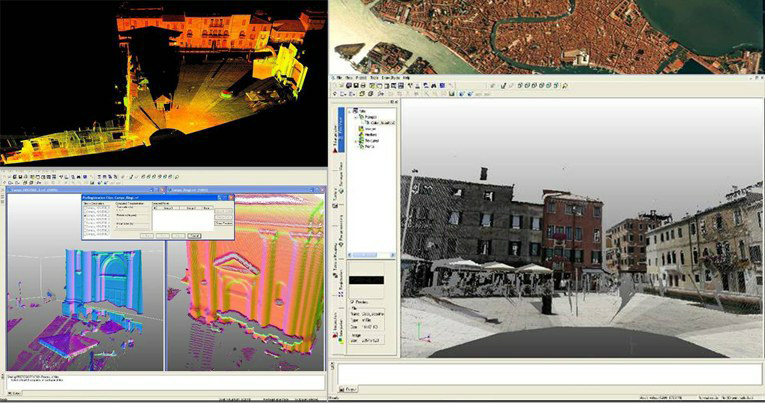The height and width of the screenshot is (403, 765).
Task: Click the horizontal scrollbar below the project tree
Action: 372,255
